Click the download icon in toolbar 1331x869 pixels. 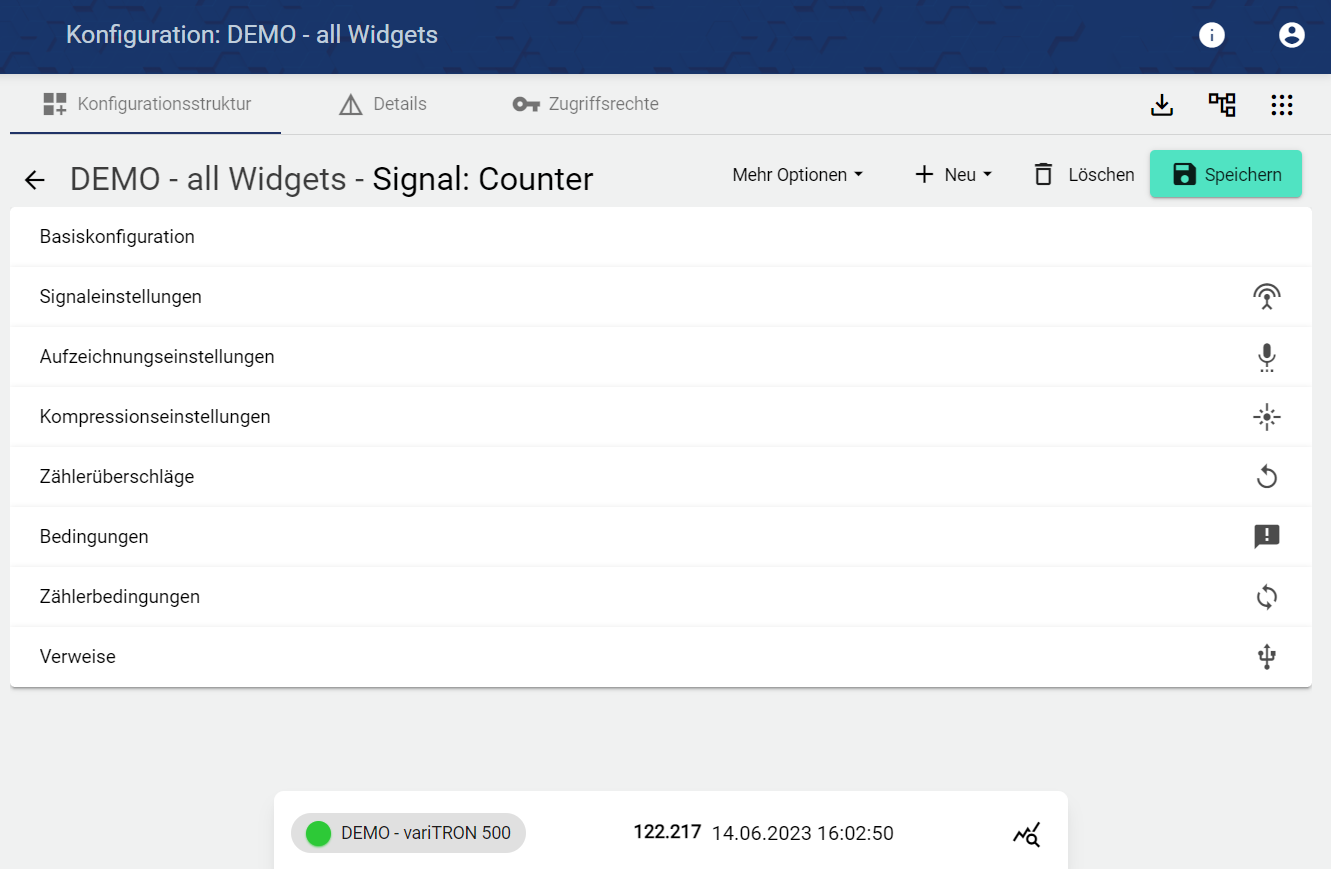point(1162,105)
